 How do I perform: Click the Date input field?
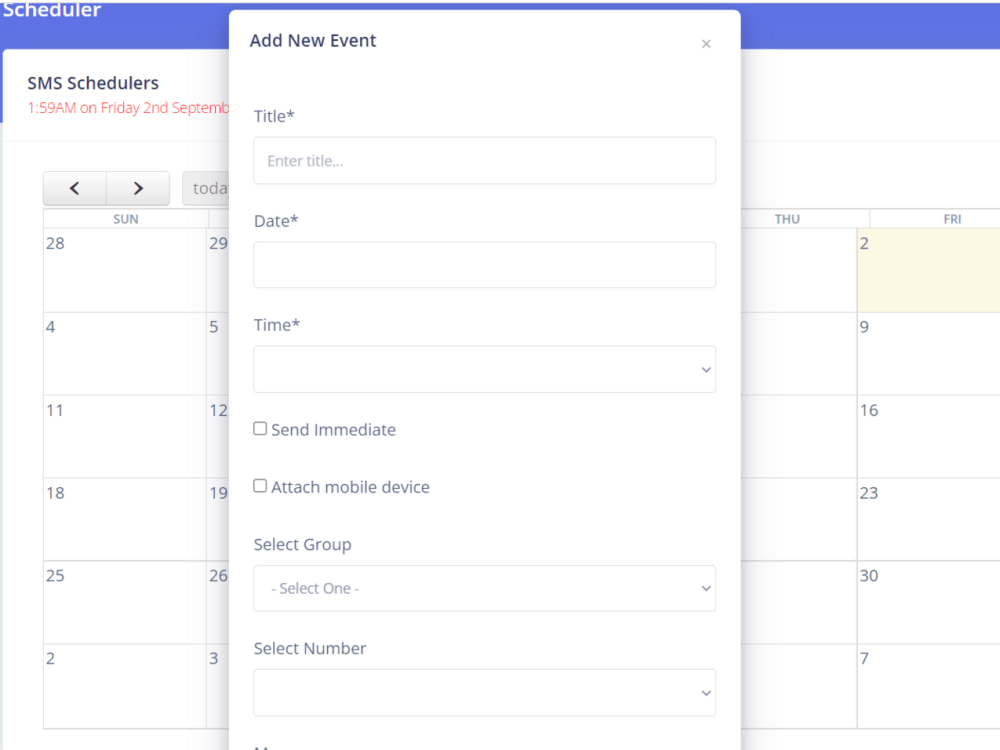(x=485, y=265)
